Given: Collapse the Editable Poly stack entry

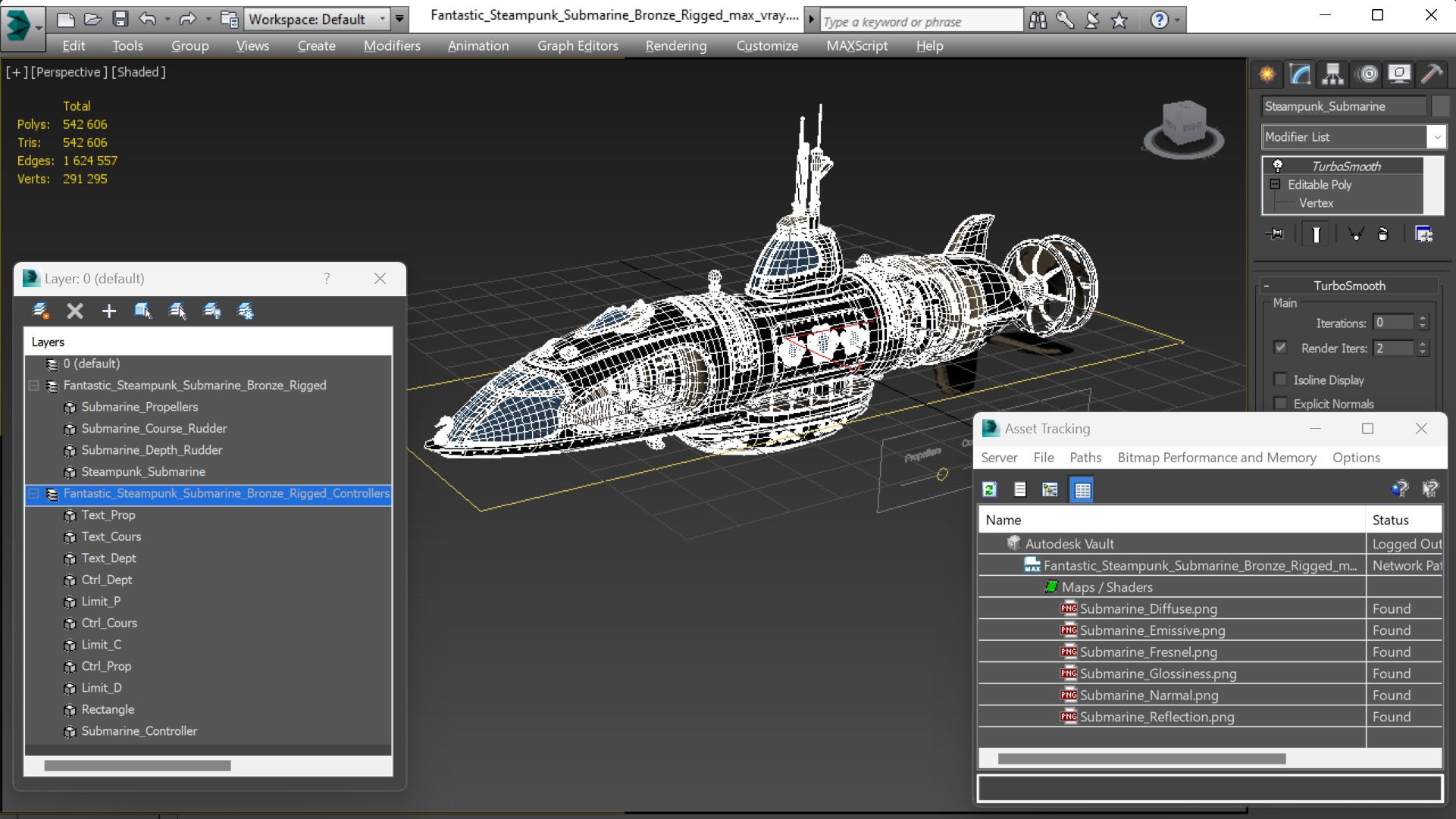Looking at the screenshot, I should click(1275, 184).
